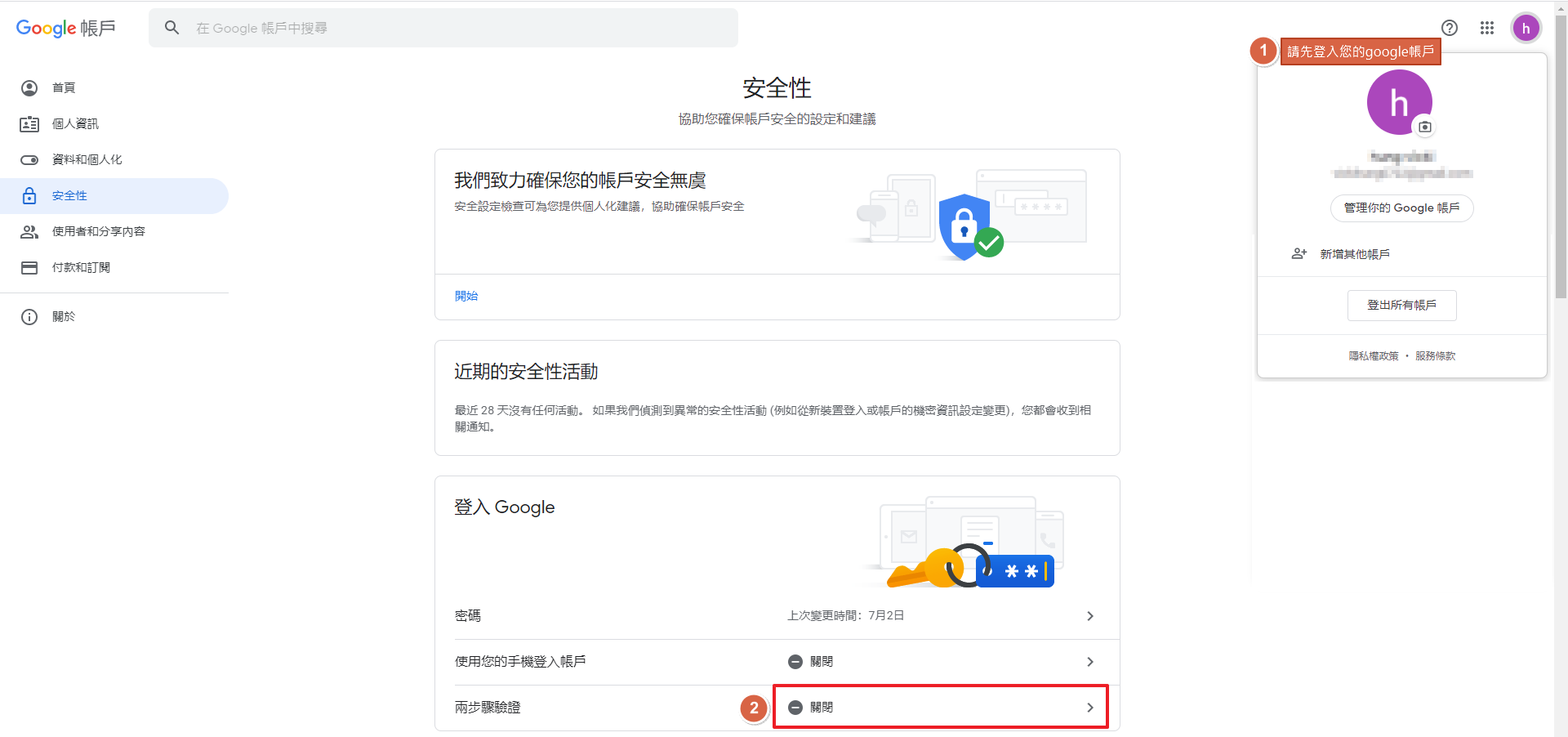Image resolution: width=1568 pixels, height=737 pixels.
Task: Click the 付款和訂閱 card icon
Action: 29,268
